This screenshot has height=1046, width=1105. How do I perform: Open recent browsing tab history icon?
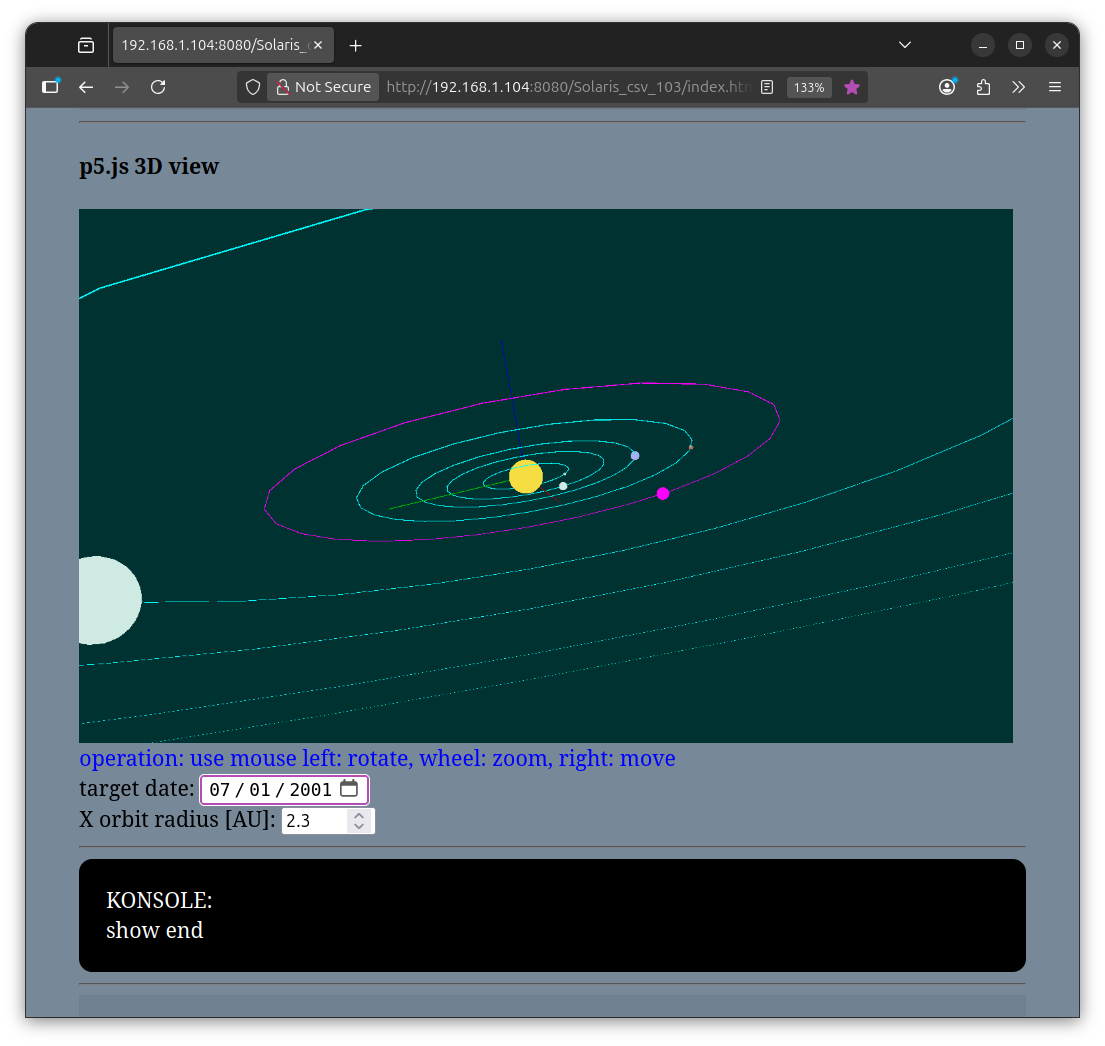[x=86, y=45]
